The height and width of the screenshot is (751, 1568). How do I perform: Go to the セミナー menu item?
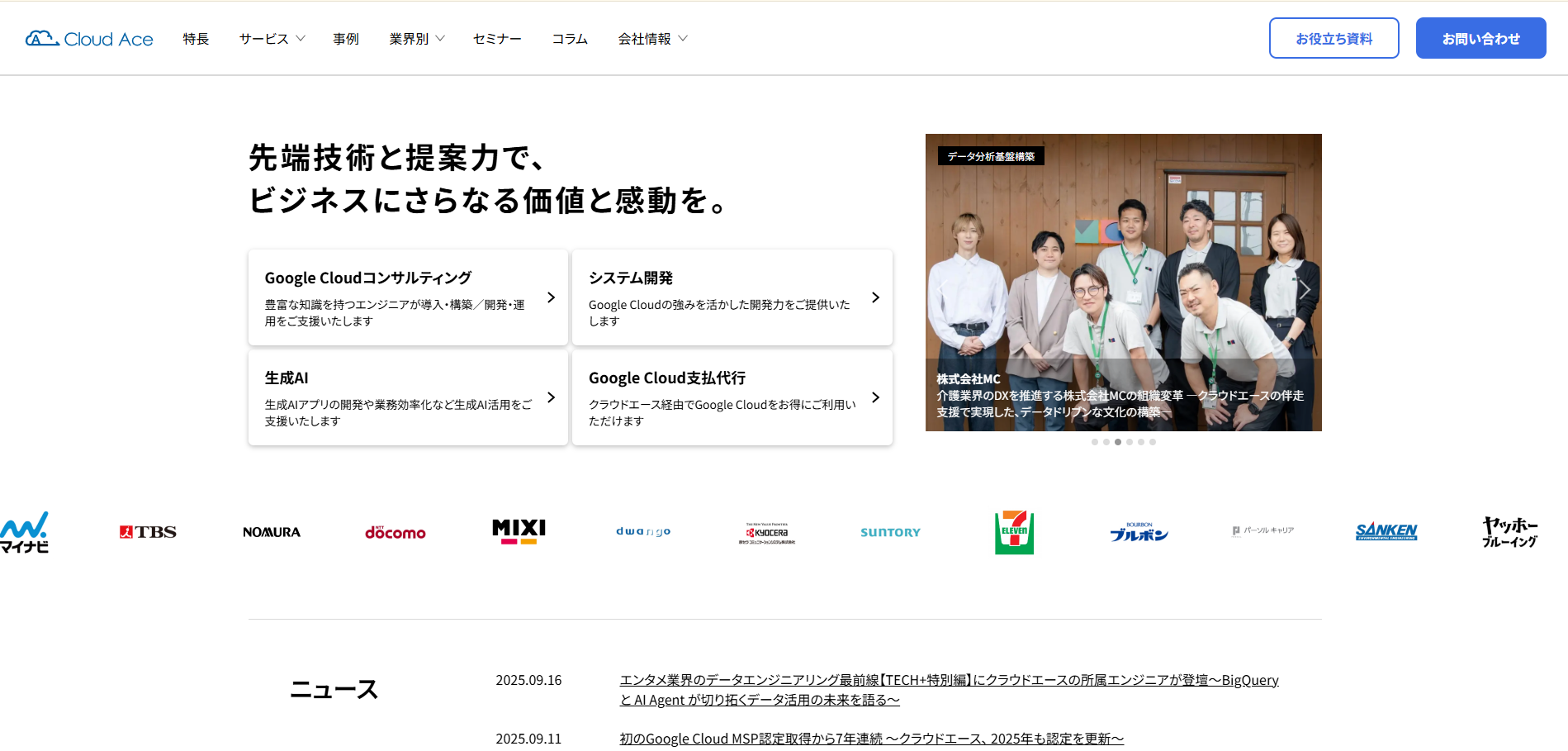tap(497, 39)
